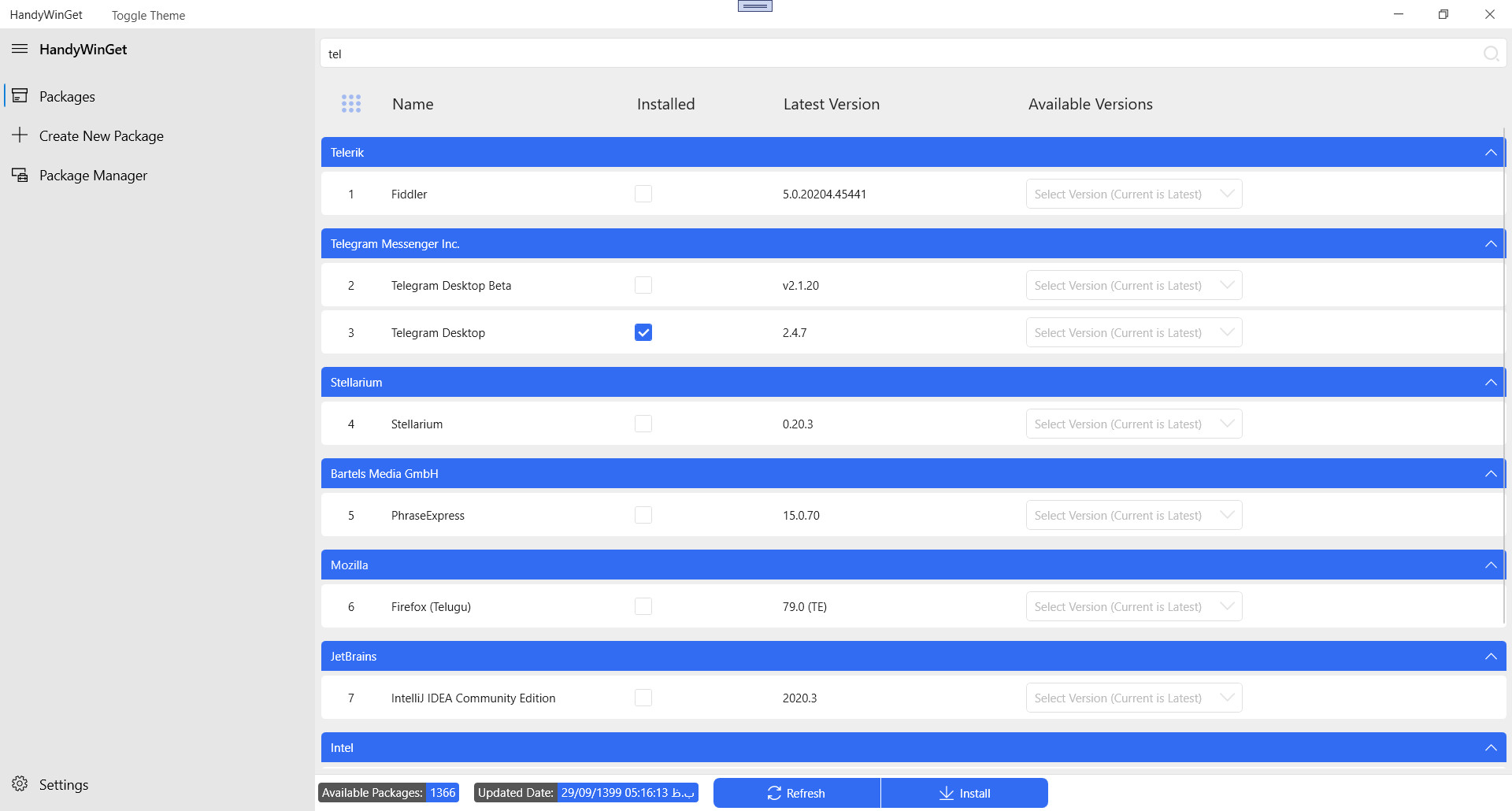This screenshot has width=1512, height=811.
Task: Open the Settings page
Action: (x=157, y=784)
